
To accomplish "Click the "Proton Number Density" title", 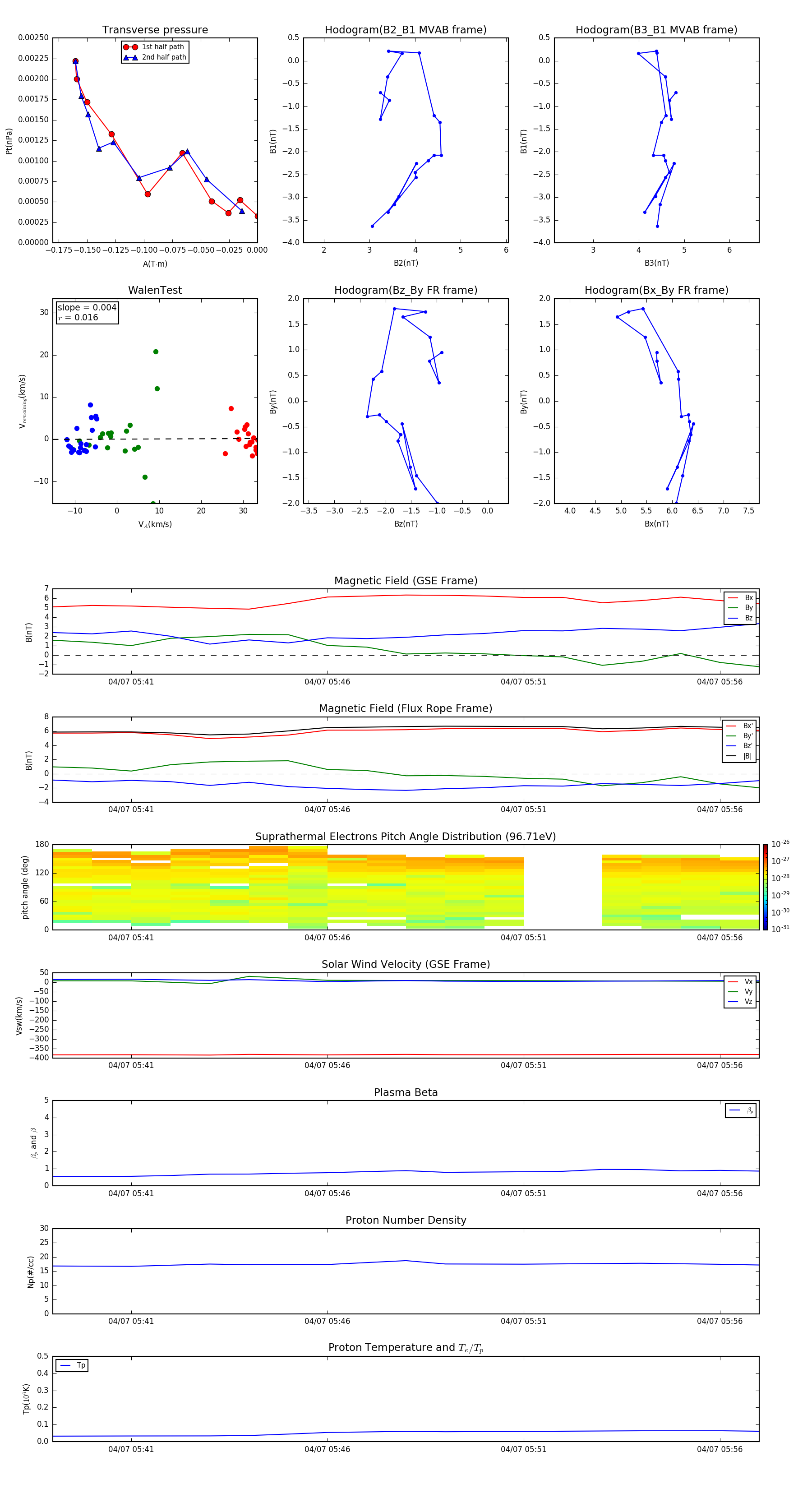I will [x=406, y=1220].
